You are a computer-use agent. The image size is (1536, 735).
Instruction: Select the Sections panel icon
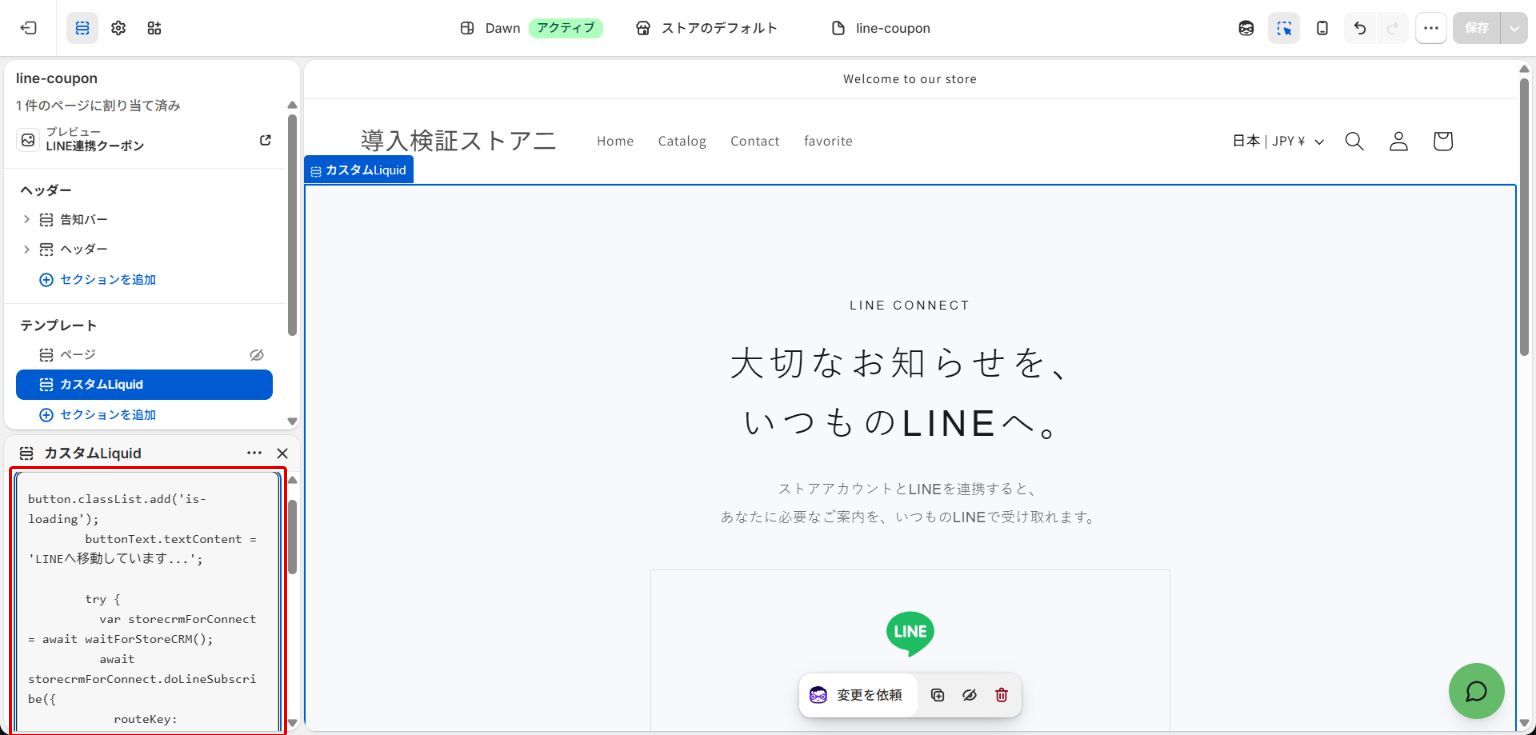[83, 28]
